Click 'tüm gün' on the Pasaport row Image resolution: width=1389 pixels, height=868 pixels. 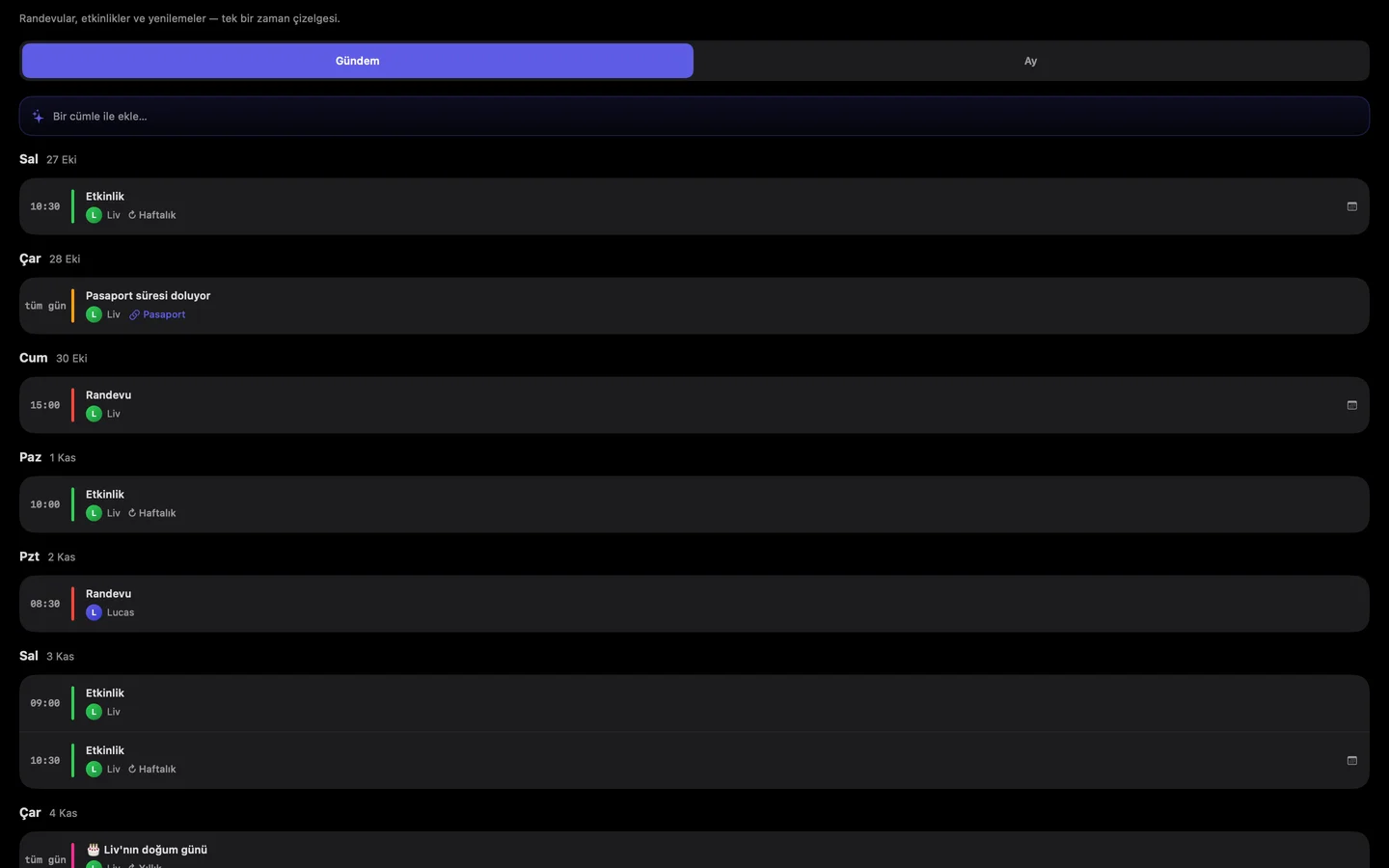45,306
